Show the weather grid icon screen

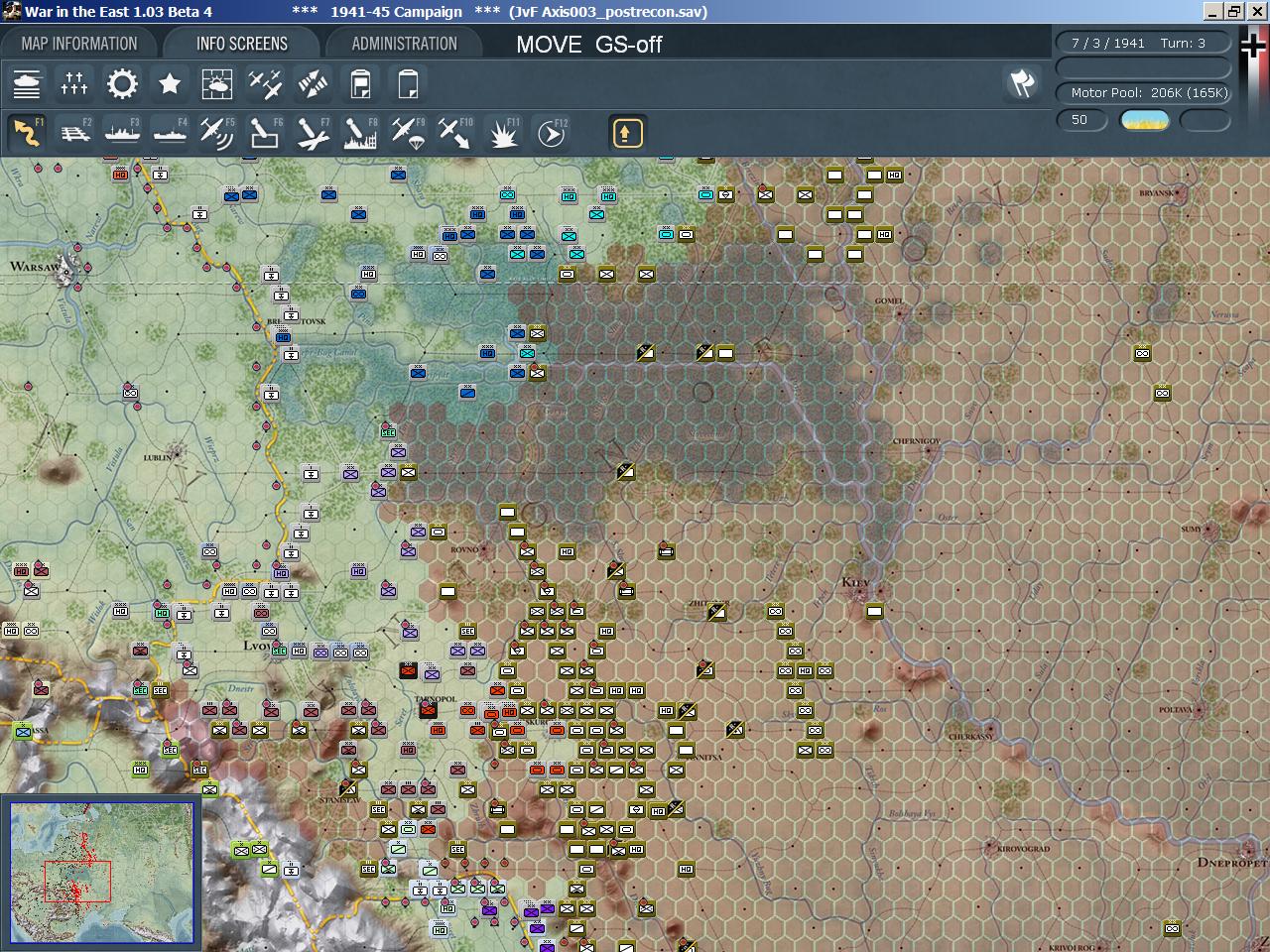[217, 84]
